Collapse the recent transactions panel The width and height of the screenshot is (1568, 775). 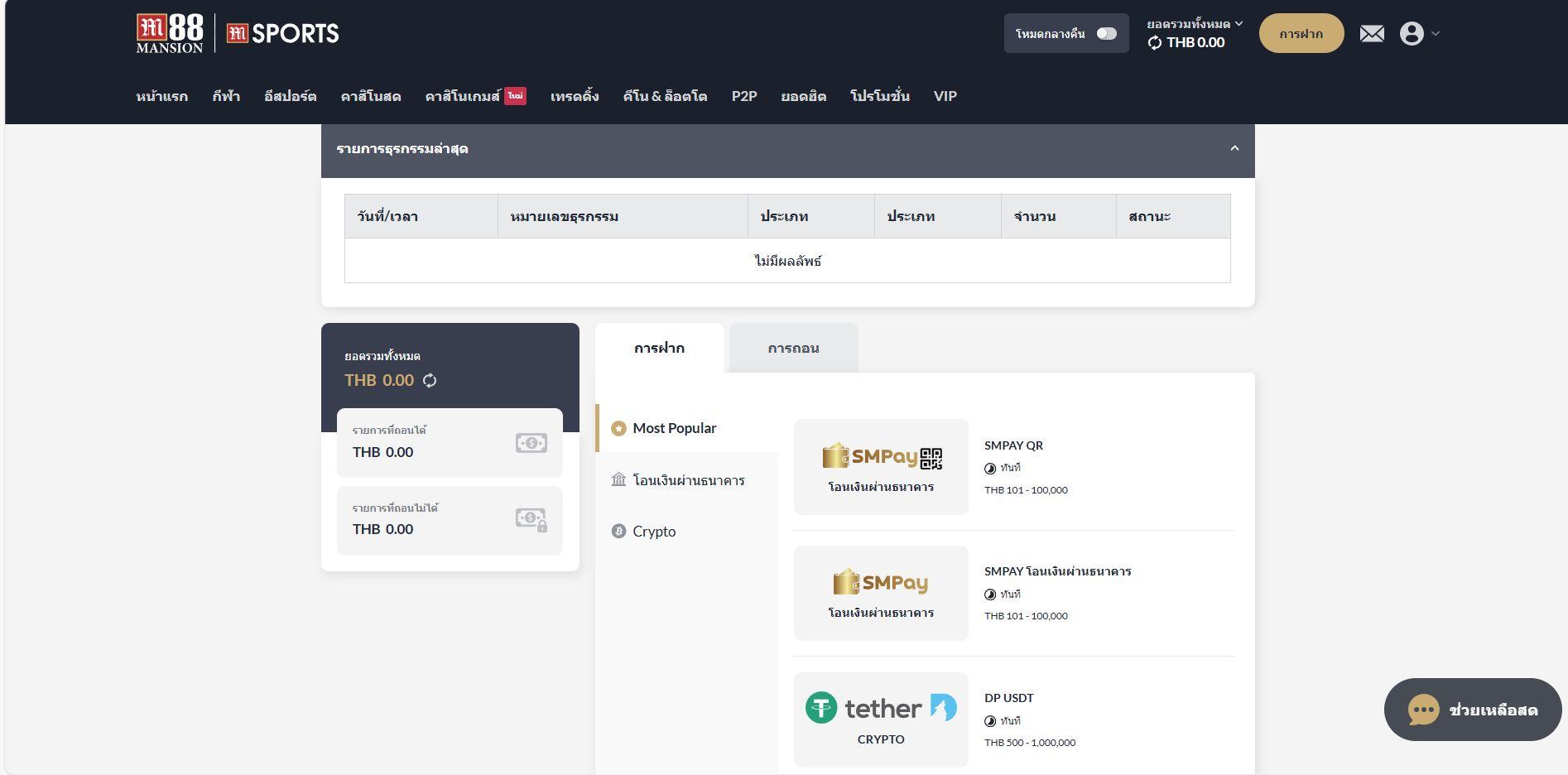[1234, 148]
